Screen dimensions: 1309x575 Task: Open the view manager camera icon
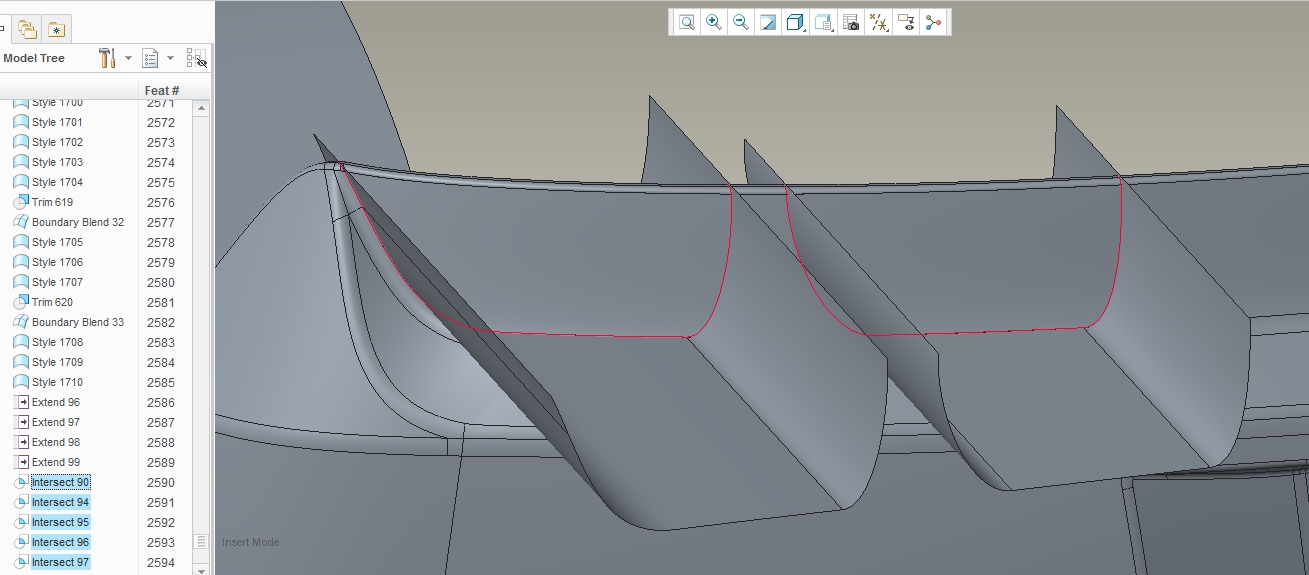click(x=851, y=22)
